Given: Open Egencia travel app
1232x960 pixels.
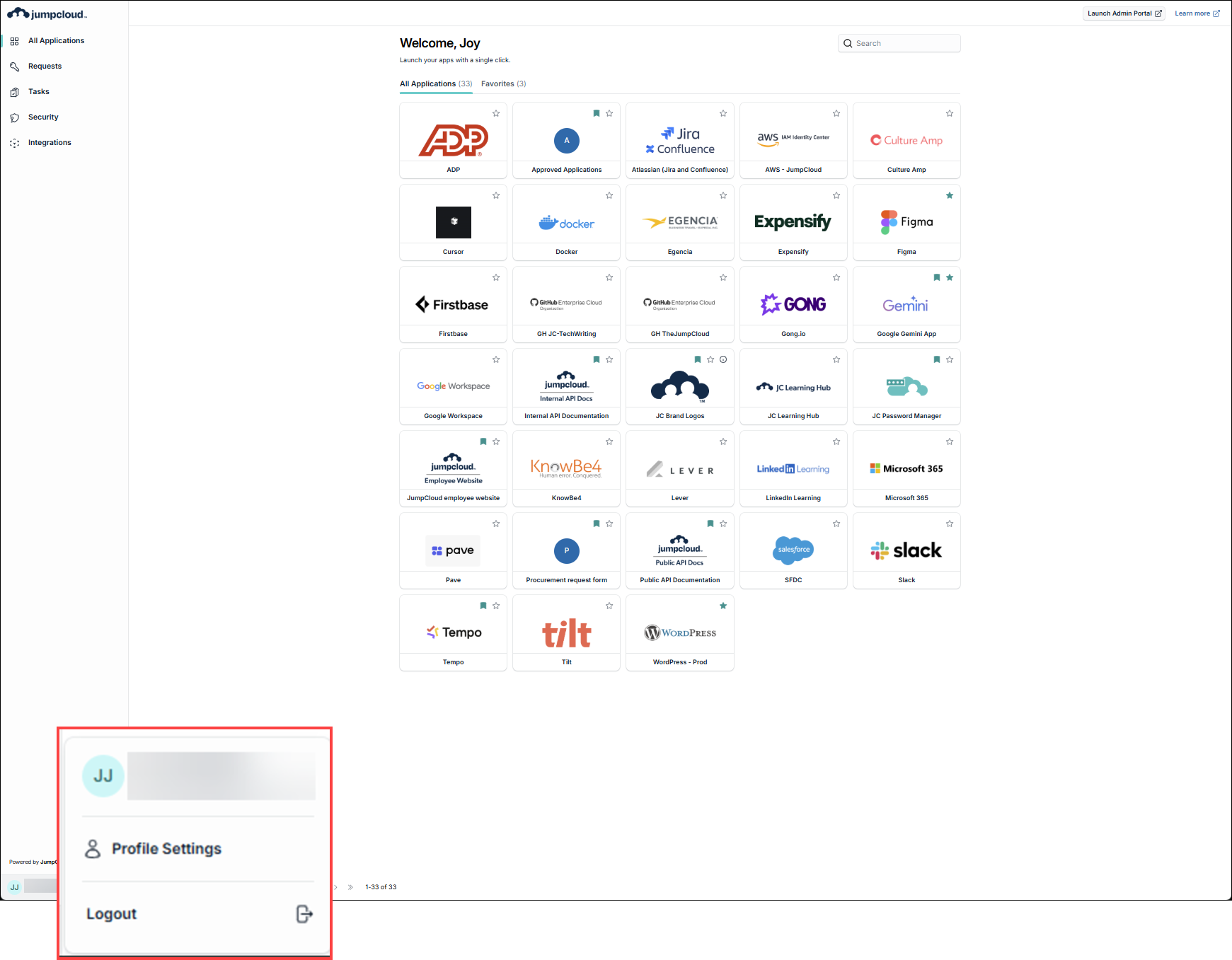Looking at the screenshot, I should point(680,223).
